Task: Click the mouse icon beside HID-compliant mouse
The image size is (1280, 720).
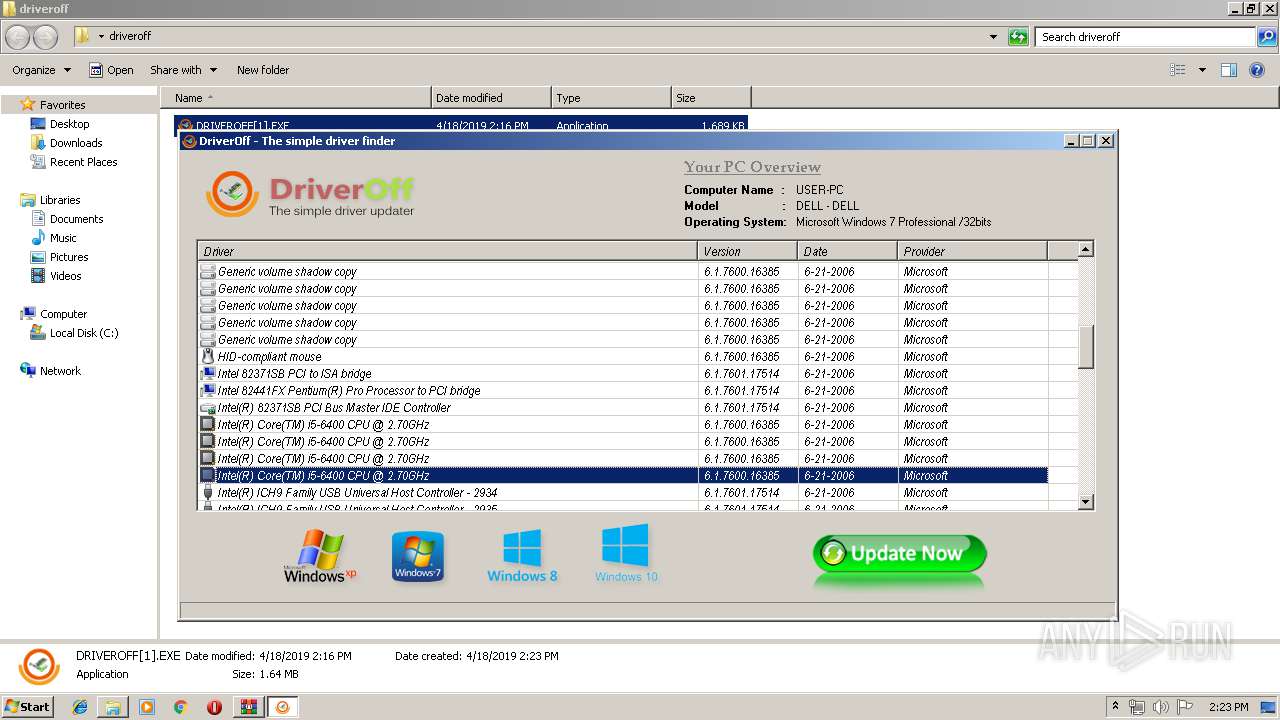Action: pos(208,357)
